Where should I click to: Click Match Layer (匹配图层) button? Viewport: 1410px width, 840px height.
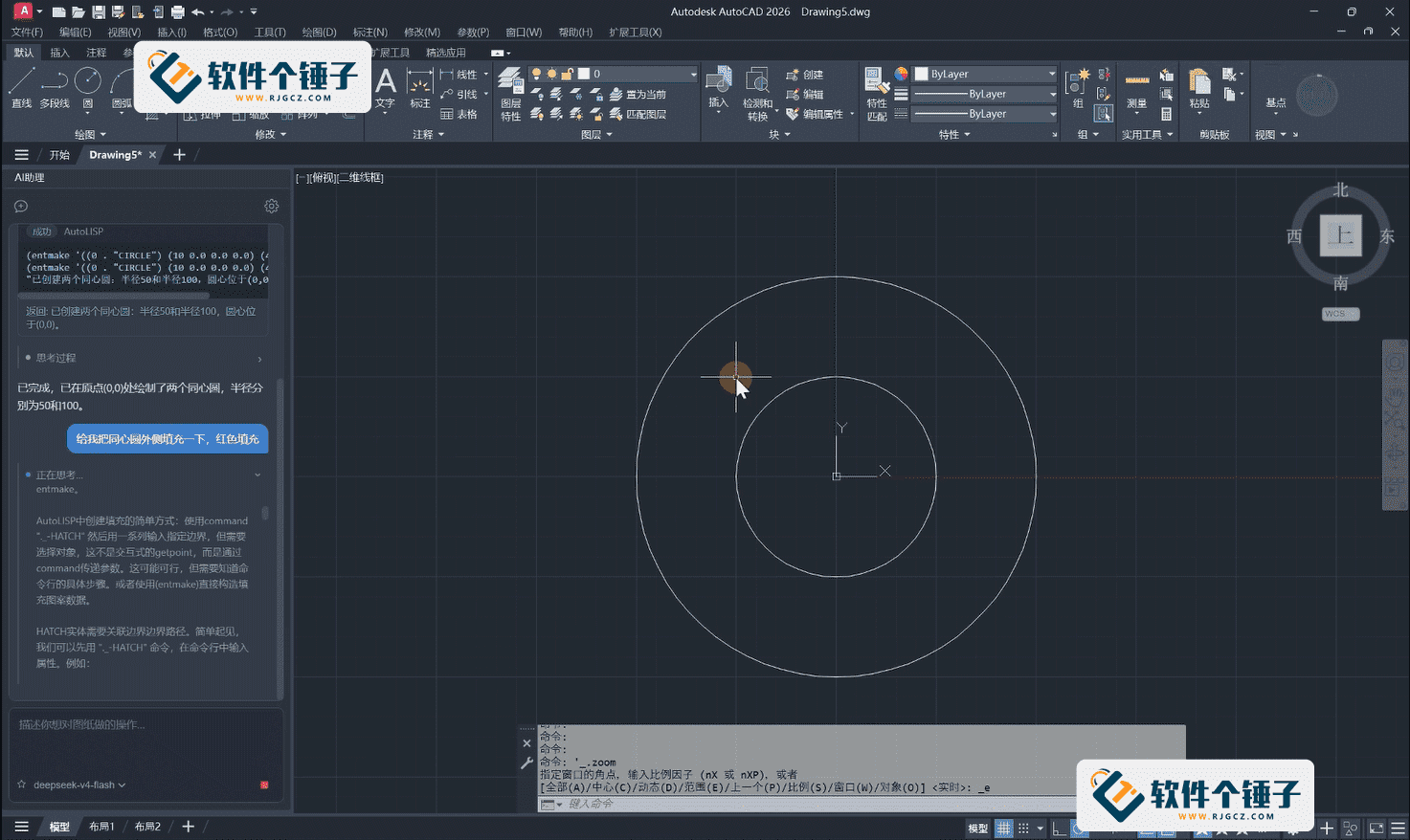(x=638, y=115)
